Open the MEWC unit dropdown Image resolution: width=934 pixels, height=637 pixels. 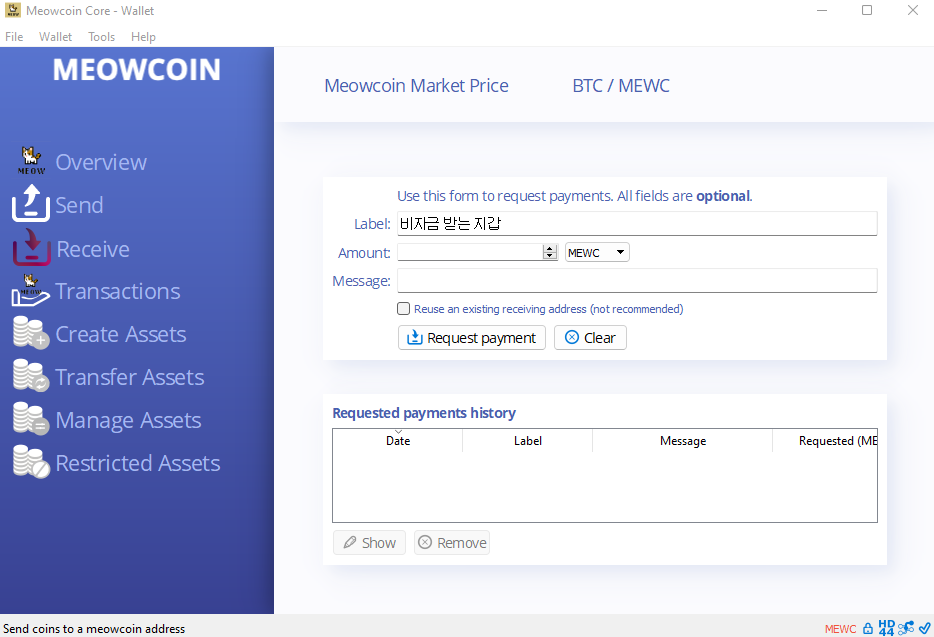coord(597,253)
